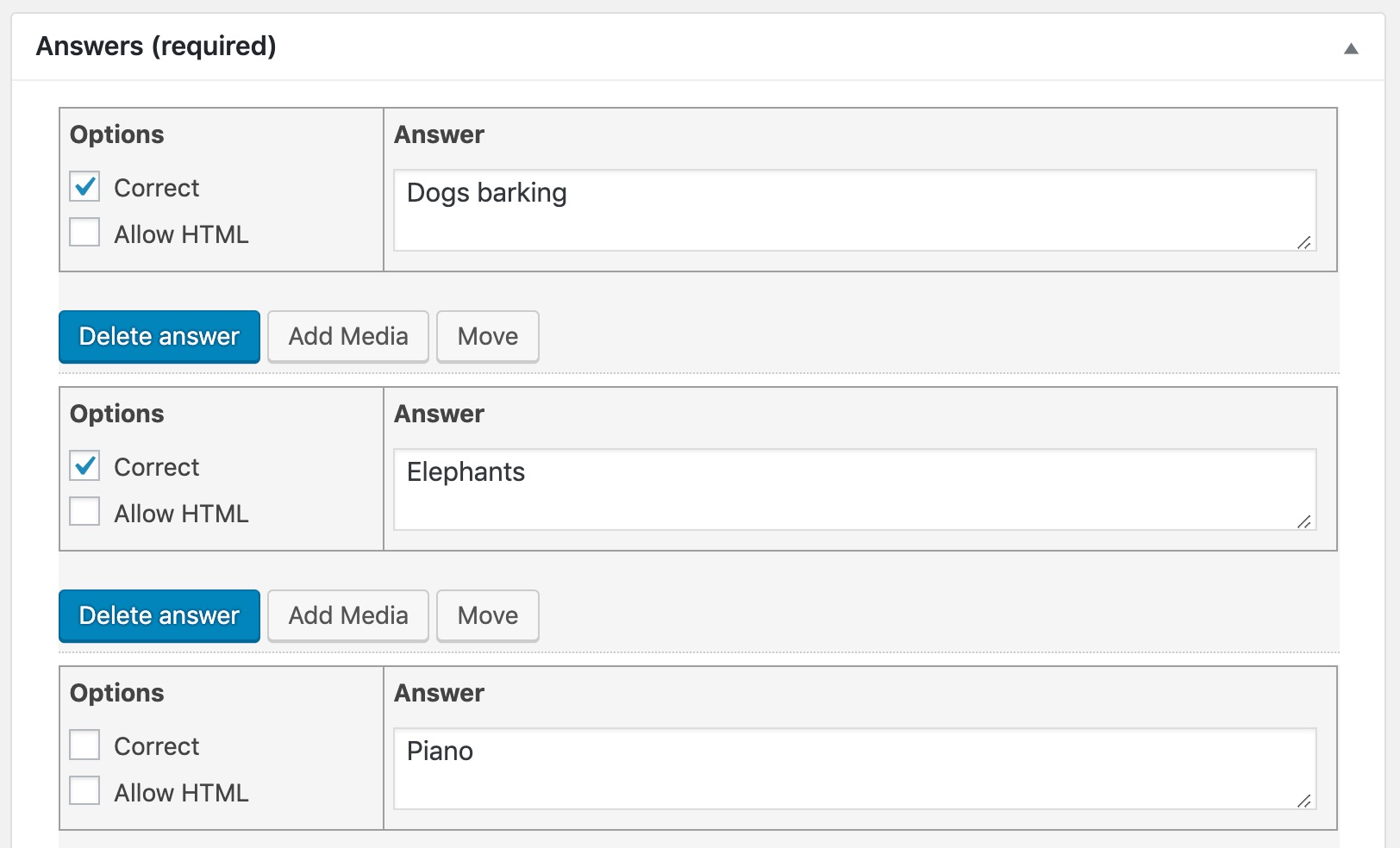Image resolution: width=1400 pixels, height=848 pixels.
Task: Move the Elephants answer
Action: pyautogui.click(x=487, y=615)
